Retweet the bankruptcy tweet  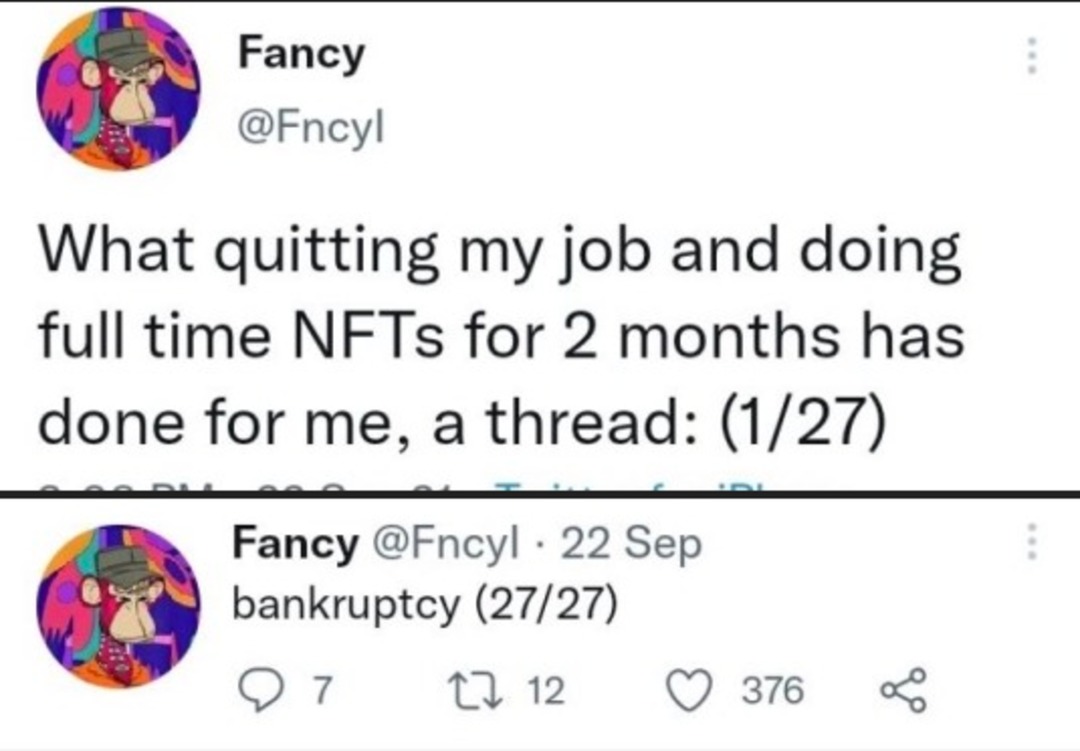493,689
